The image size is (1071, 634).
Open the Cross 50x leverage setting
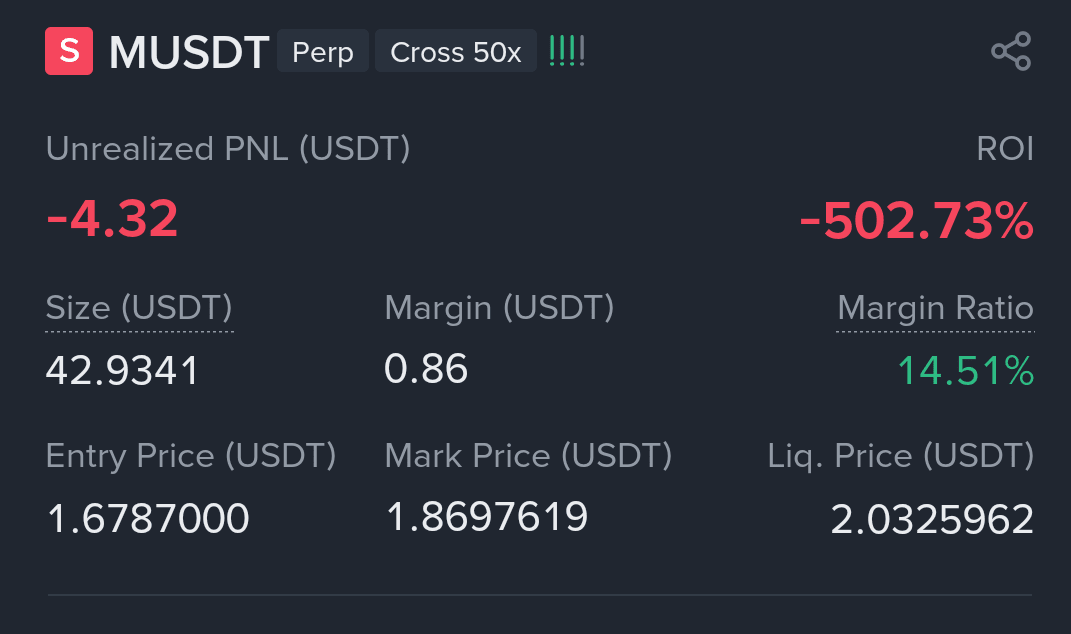[456, 51]
